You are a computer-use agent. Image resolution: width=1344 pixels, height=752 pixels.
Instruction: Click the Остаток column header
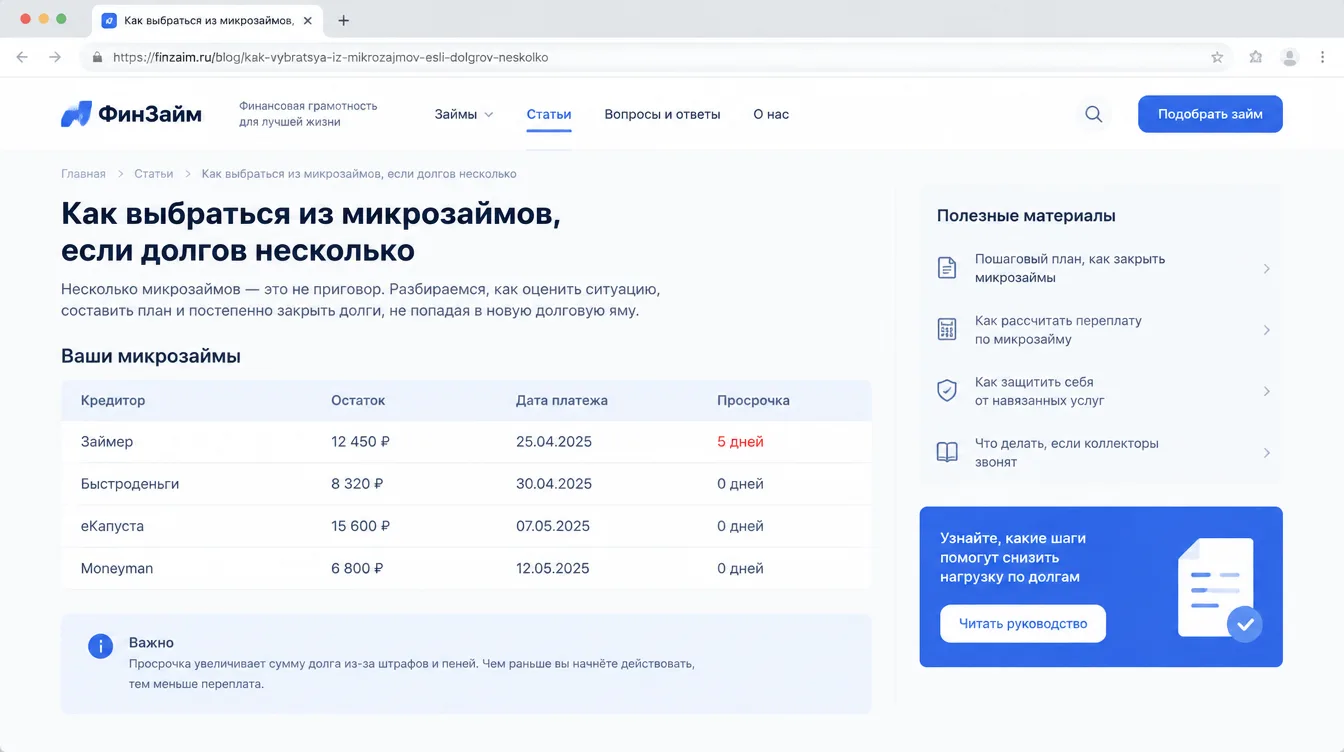[358, 400]
